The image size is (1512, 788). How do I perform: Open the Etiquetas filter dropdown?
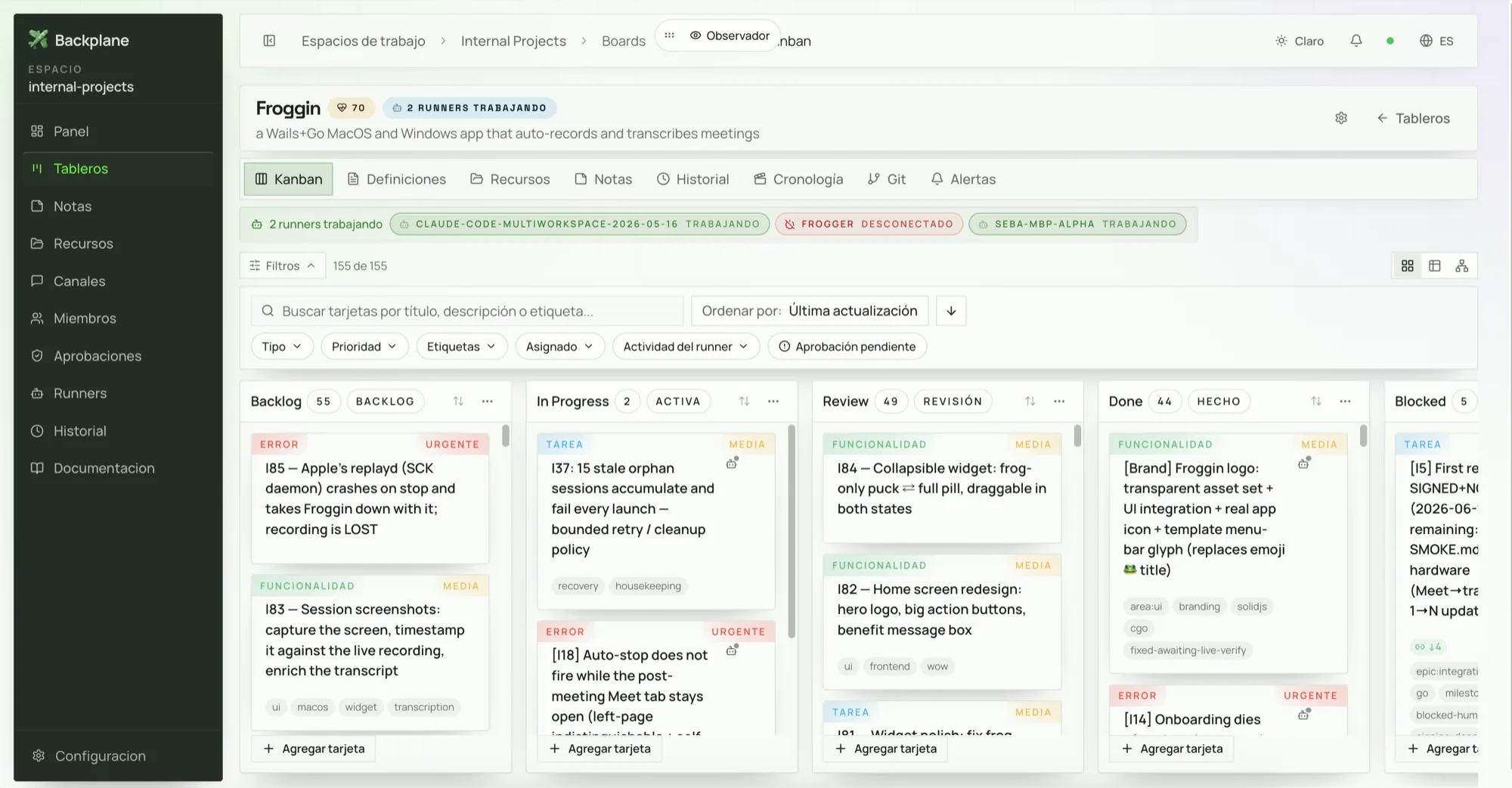pyautogui.click(x=461, y=346)
